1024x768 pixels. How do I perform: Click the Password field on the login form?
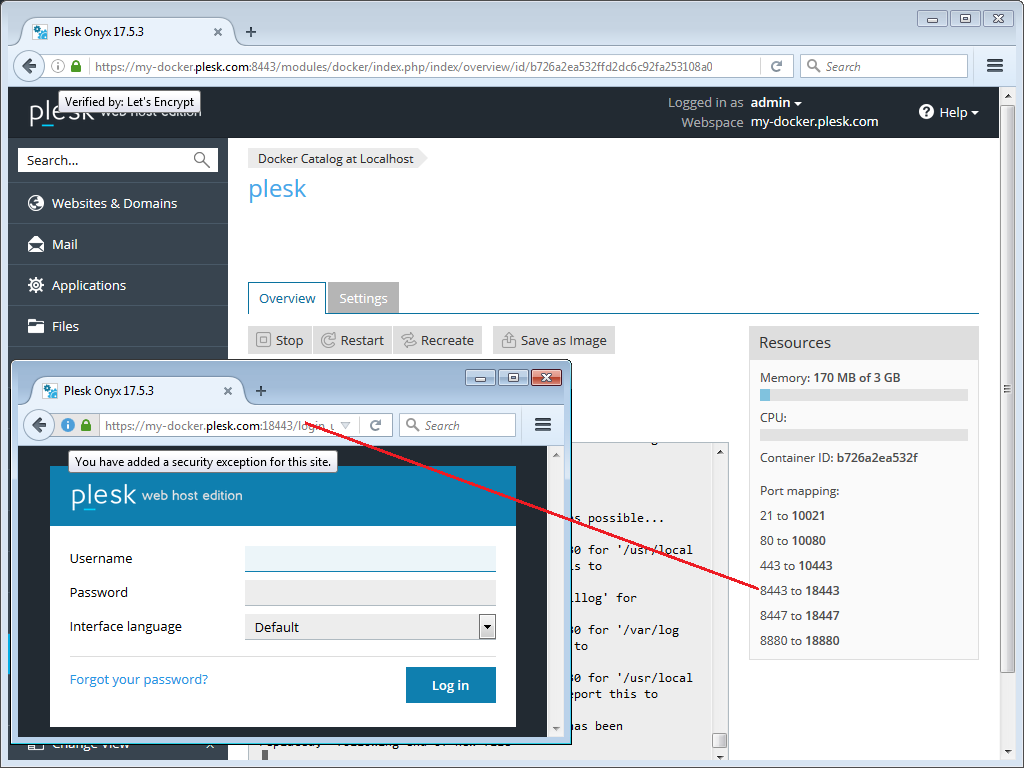tap(370, 592)
